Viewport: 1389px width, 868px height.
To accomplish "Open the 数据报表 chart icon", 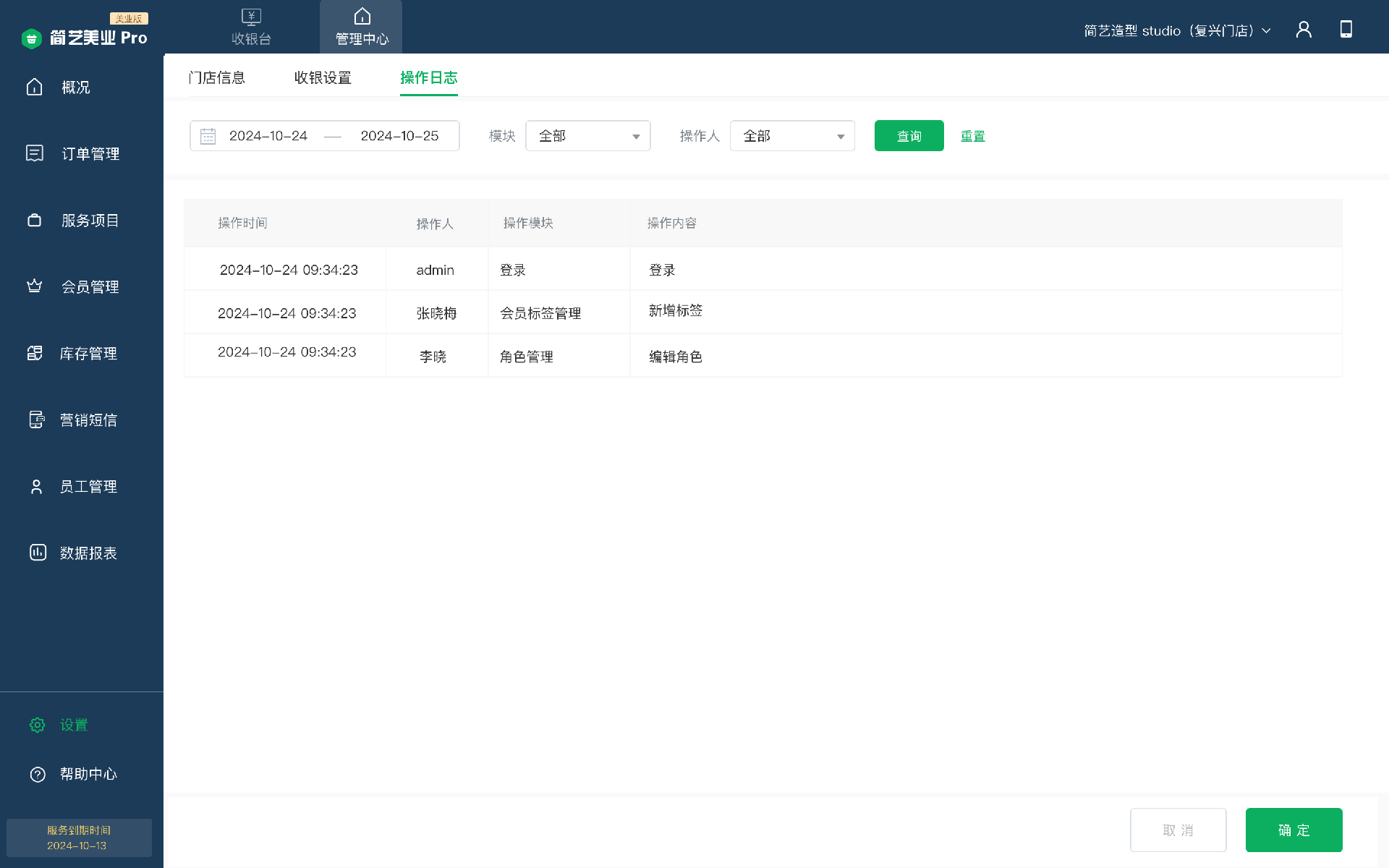I will tap(38, 553).
